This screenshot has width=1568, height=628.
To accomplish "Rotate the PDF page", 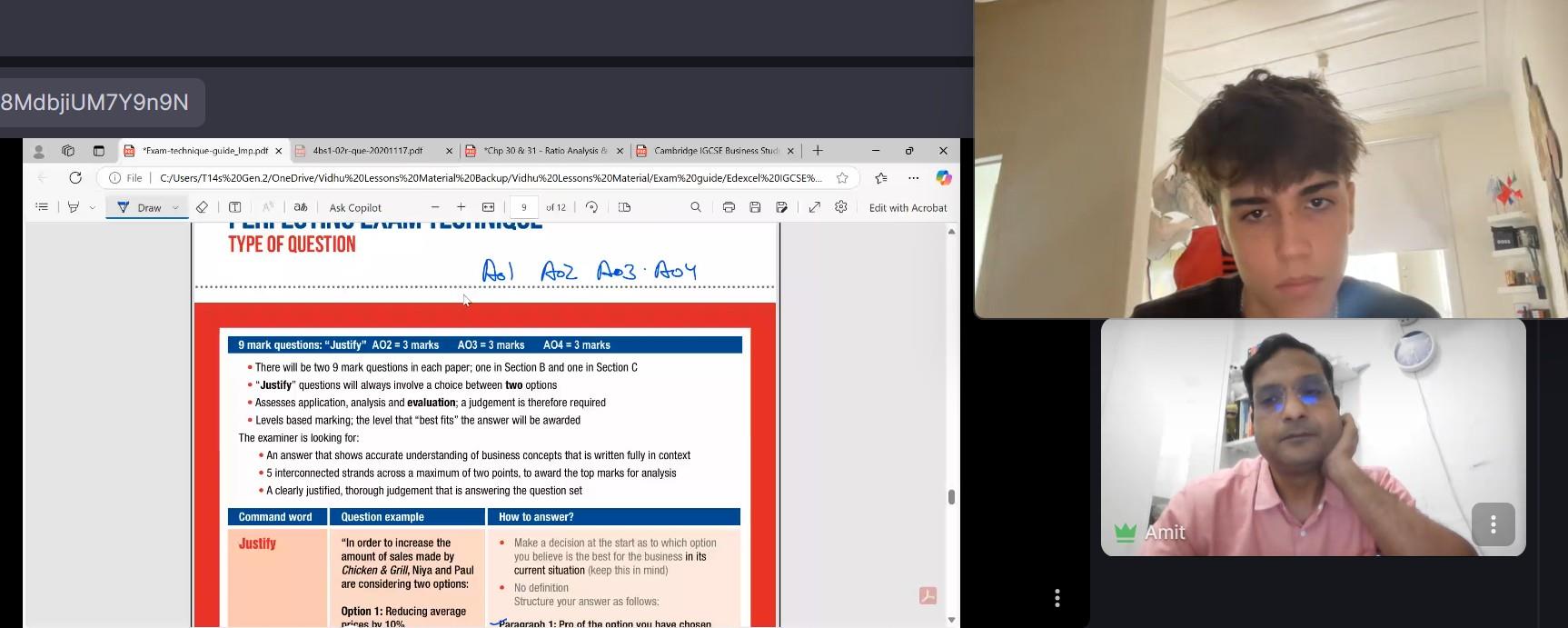I will point(591,207).
